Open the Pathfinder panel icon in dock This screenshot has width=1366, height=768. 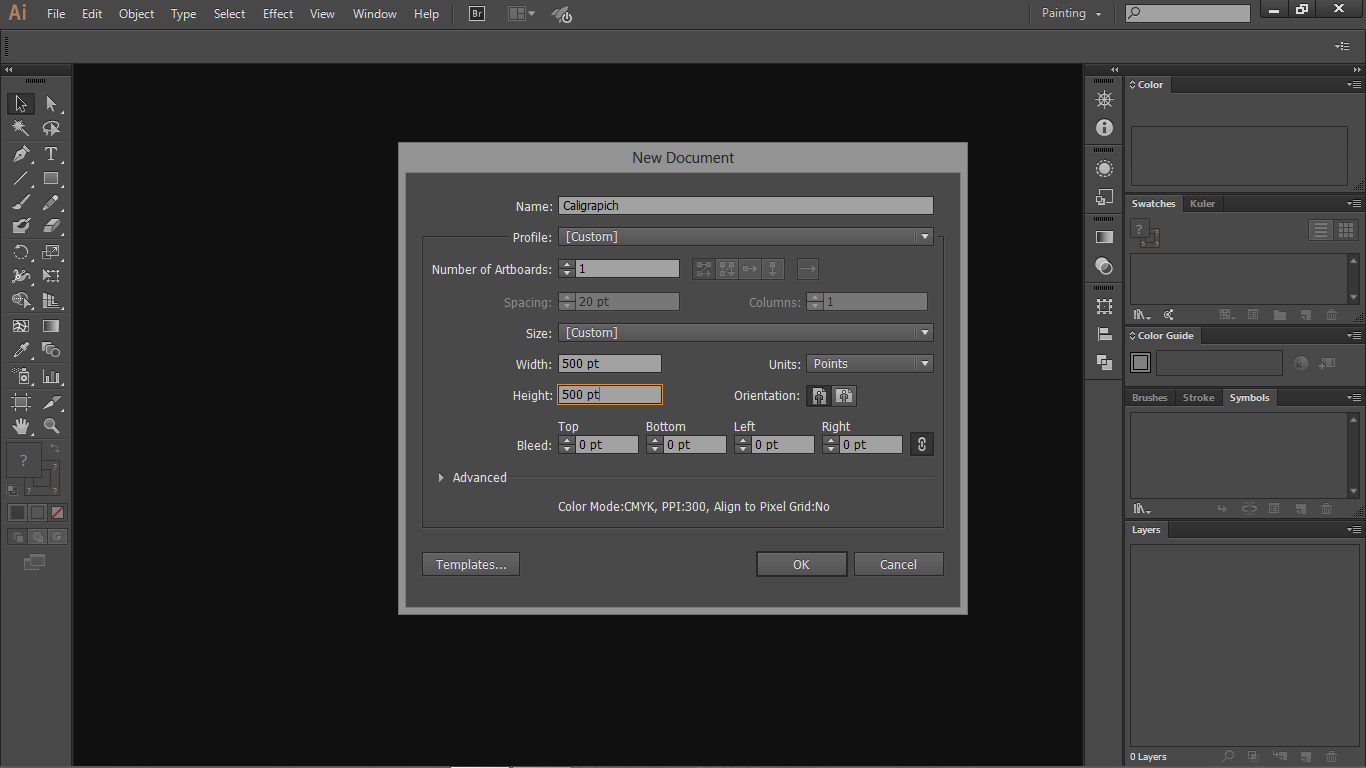1104,362
